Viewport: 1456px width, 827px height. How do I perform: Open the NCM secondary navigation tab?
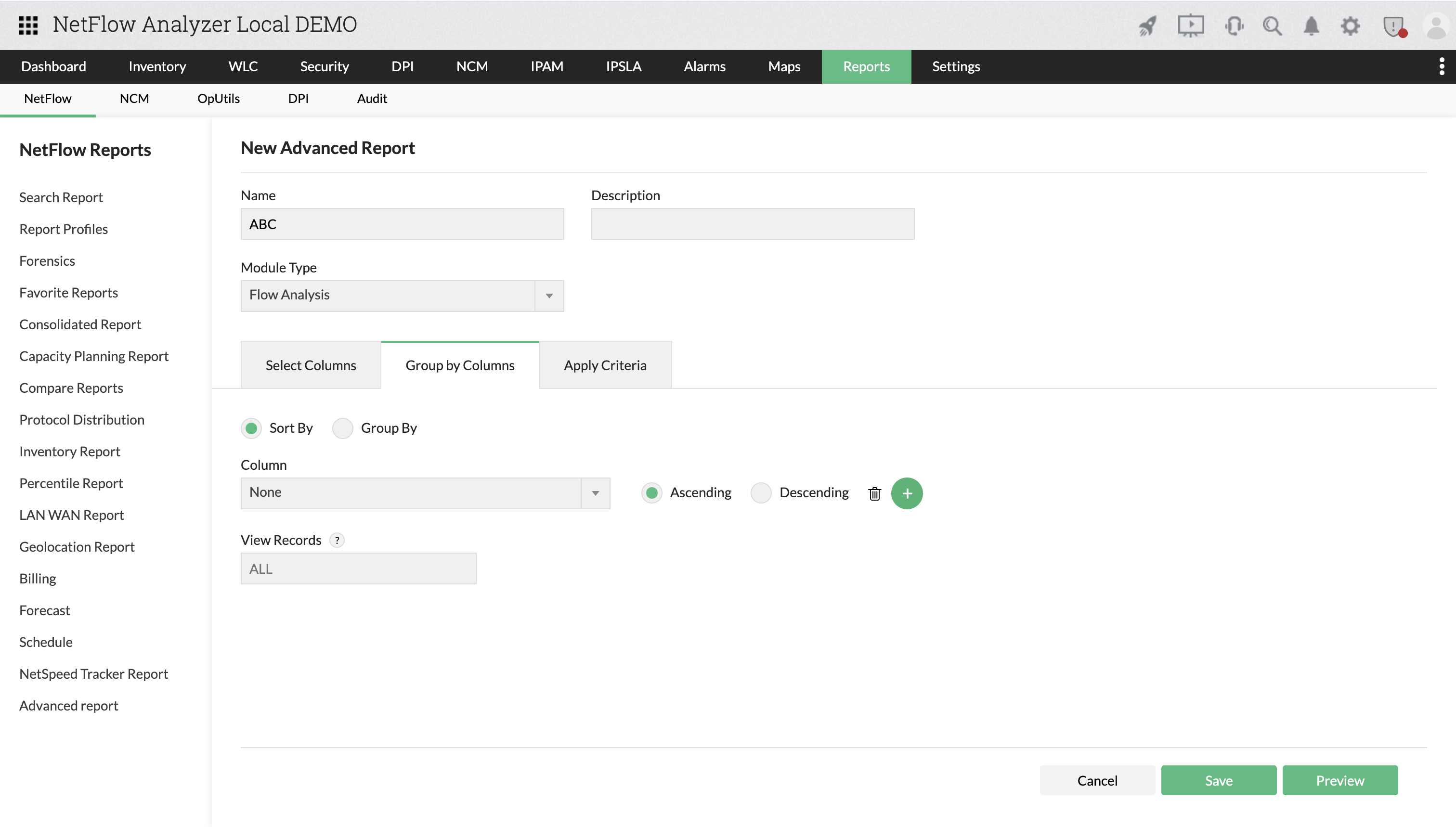click(x=133, y=98)
